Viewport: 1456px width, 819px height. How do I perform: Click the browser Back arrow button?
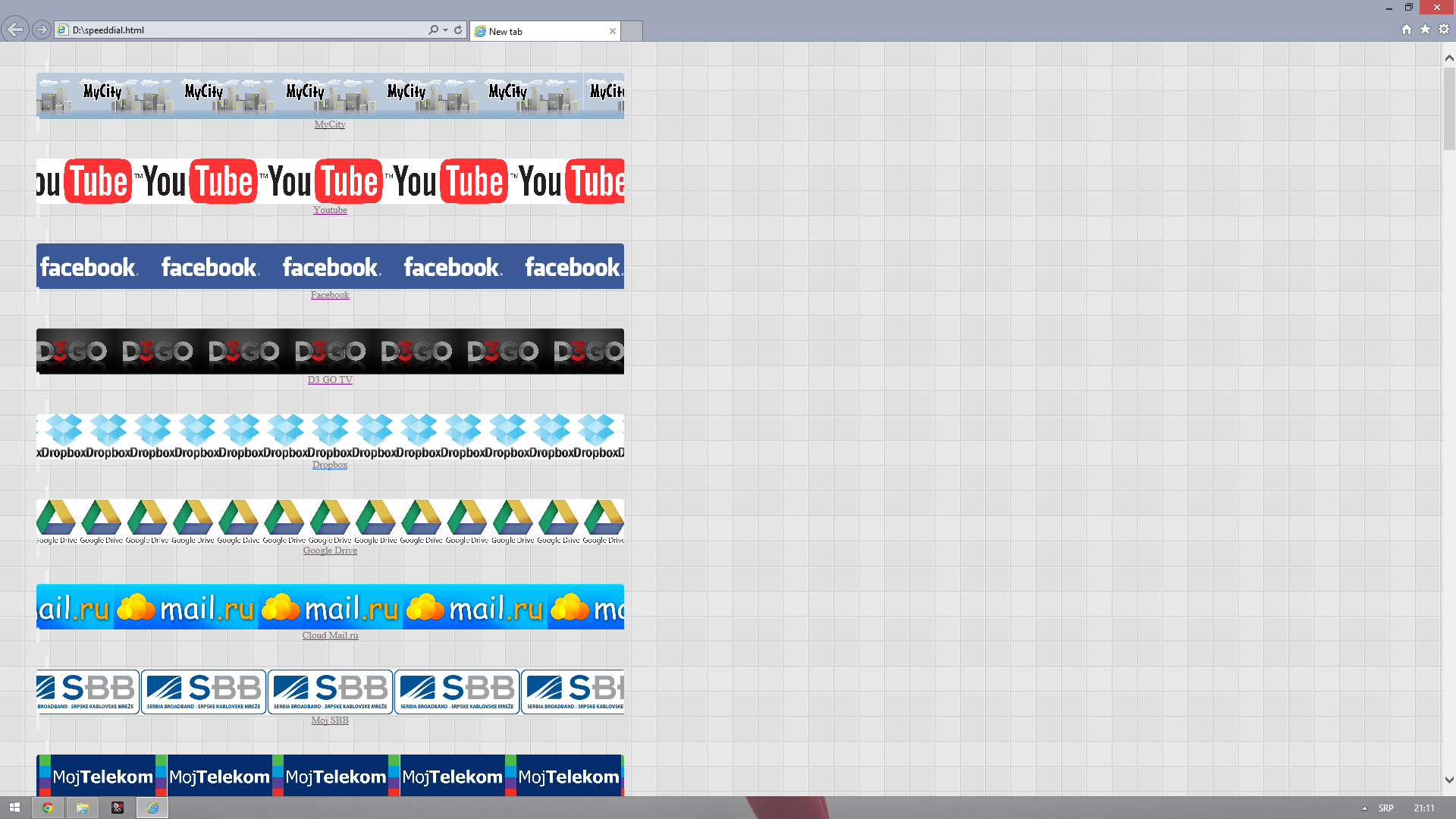(x=15, y=30)
